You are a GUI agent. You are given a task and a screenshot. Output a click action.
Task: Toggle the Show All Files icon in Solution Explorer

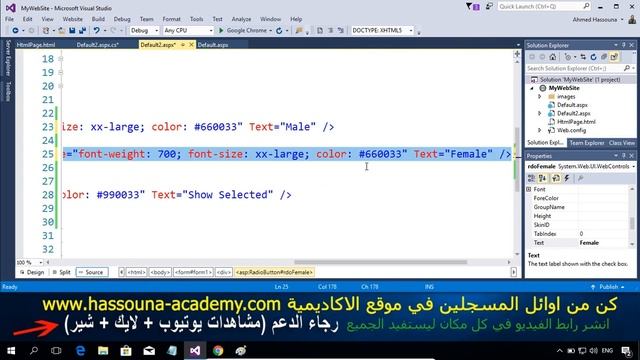click(x=614, y=57)
